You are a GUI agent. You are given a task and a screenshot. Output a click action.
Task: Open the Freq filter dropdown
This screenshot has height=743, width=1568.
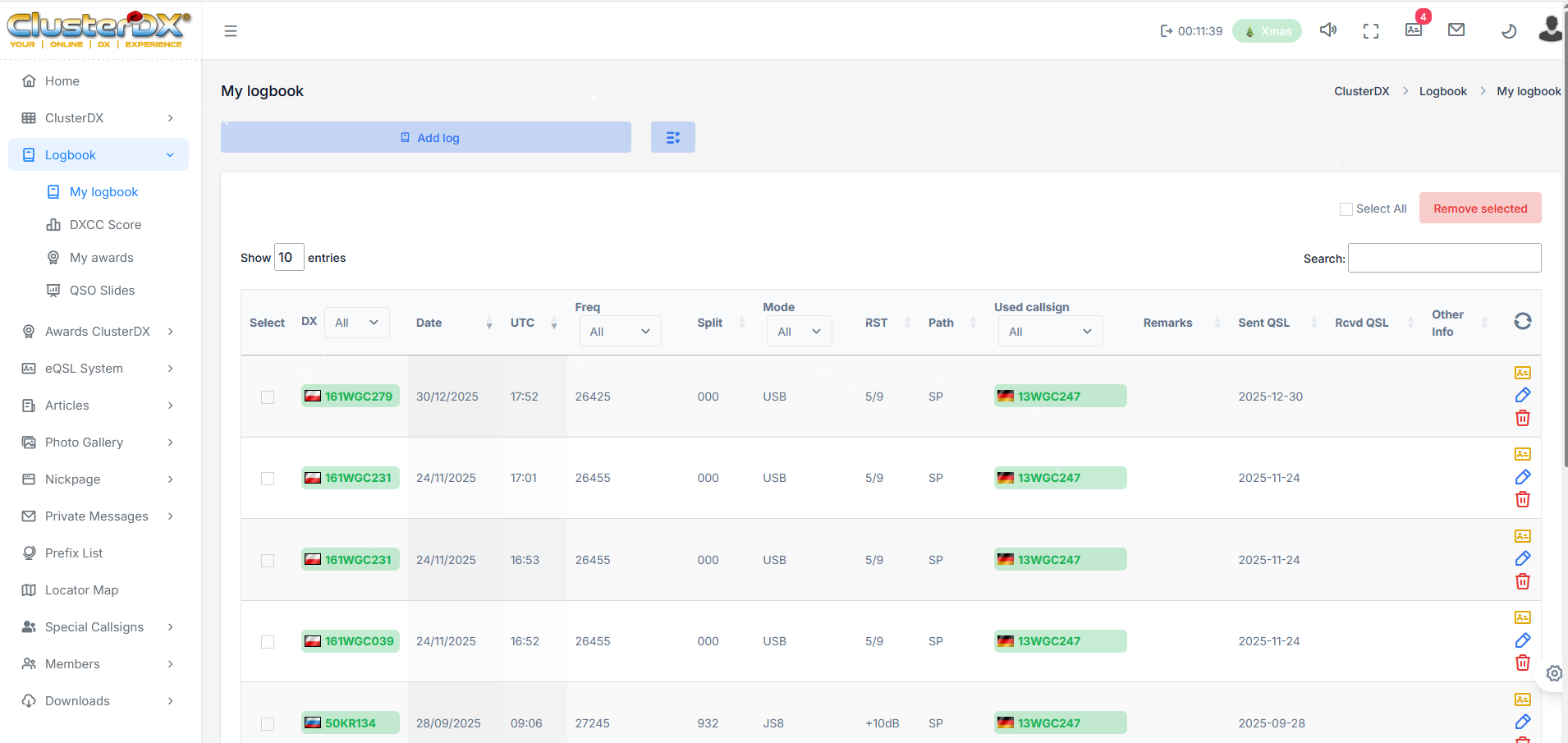point(619,332)
